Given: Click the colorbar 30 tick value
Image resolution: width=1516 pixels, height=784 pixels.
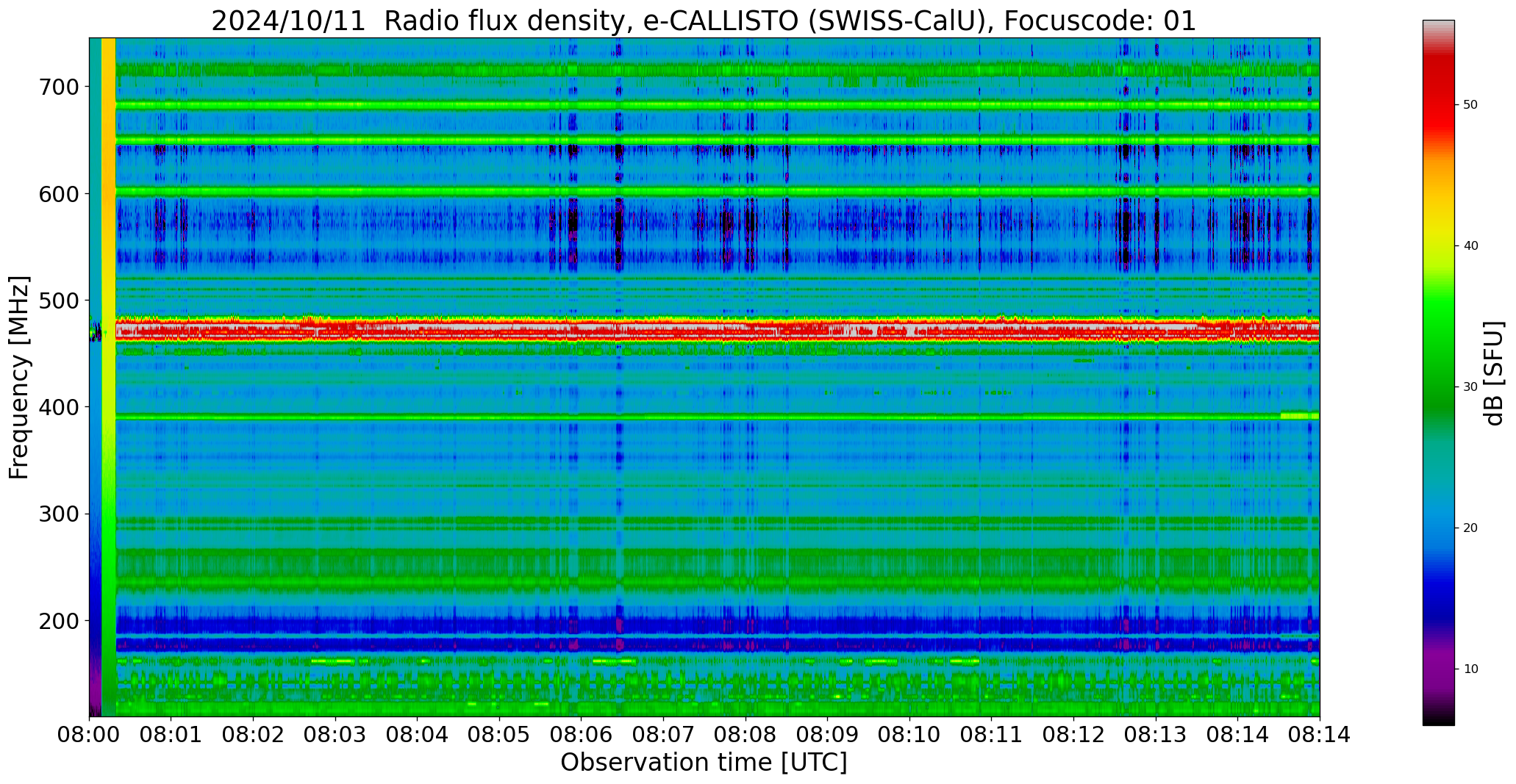Looking at the screenshot, I should tap(1470, 387).
